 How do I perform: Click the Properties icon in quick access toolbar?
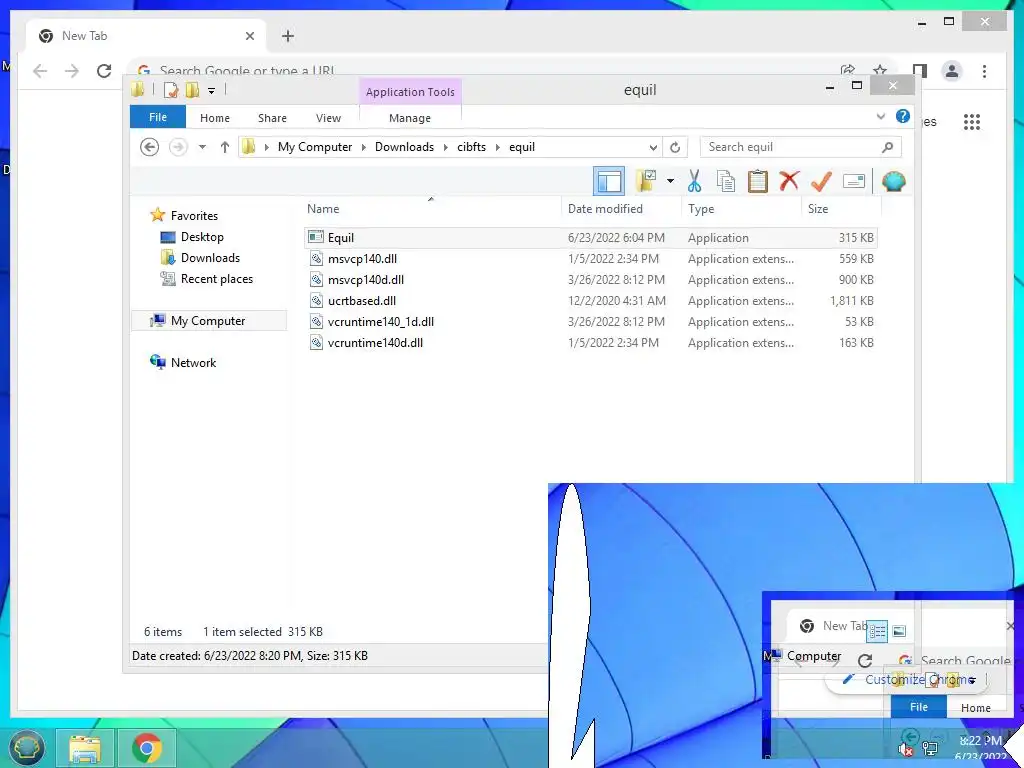coord(171,89)
